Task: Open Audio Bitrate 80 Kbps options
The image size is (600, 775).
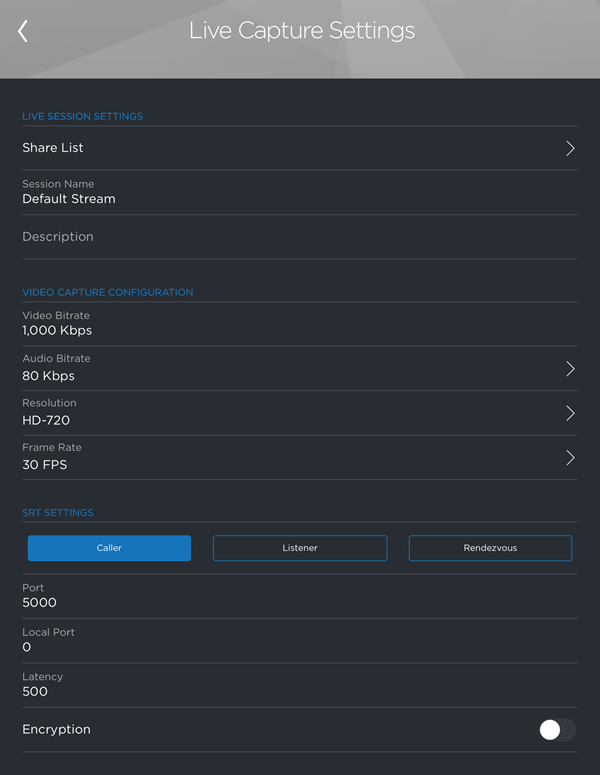Action: click(x=280, y=368)
